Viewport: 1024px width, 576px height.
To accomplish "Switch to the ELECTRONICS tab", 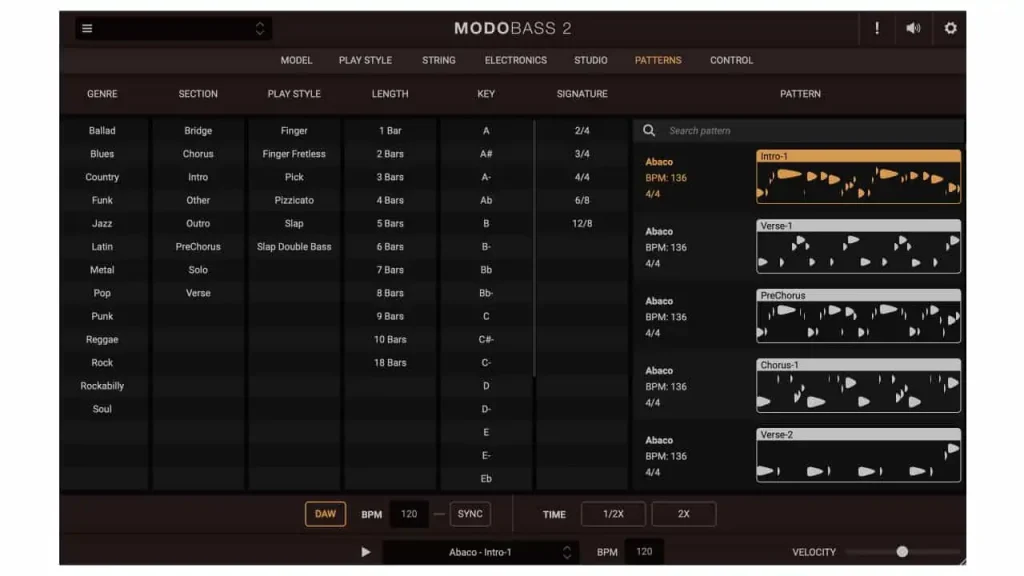I will point(515,60).
